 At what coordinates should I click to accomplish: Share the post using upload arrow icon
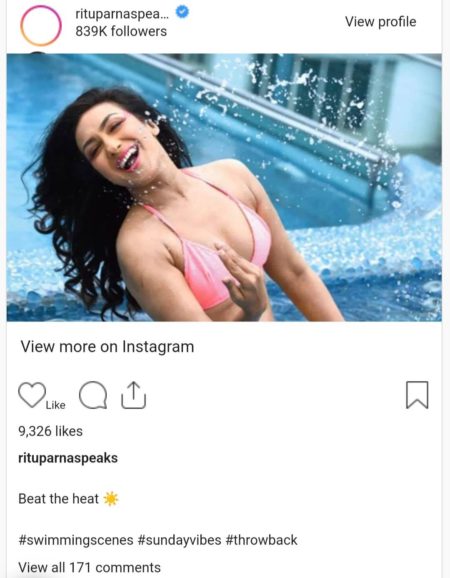134,395
